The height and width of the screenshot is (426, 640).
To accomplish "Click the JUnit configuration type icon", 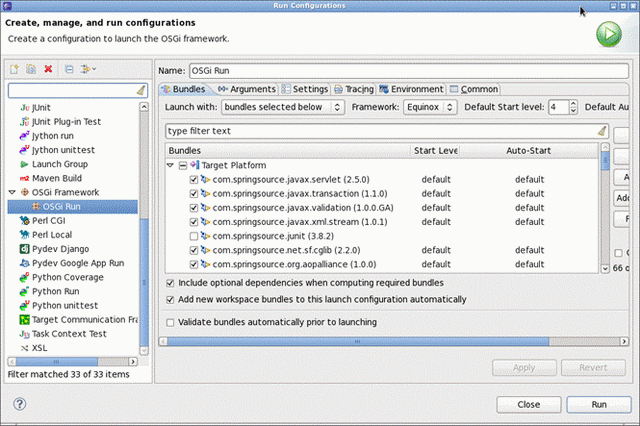I will pyautogui.click(x=25, y=108).
